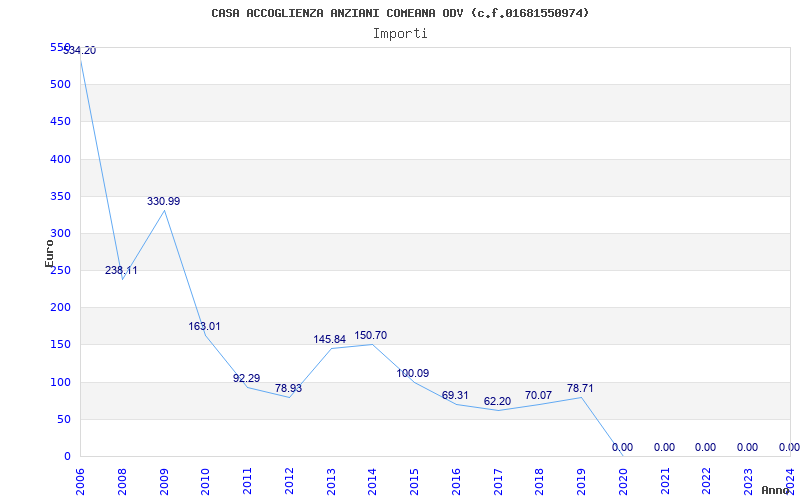800x500 pixels.
Task: Click the Importi subtitle
Action: pyautogui.click(x=400, y=34)
